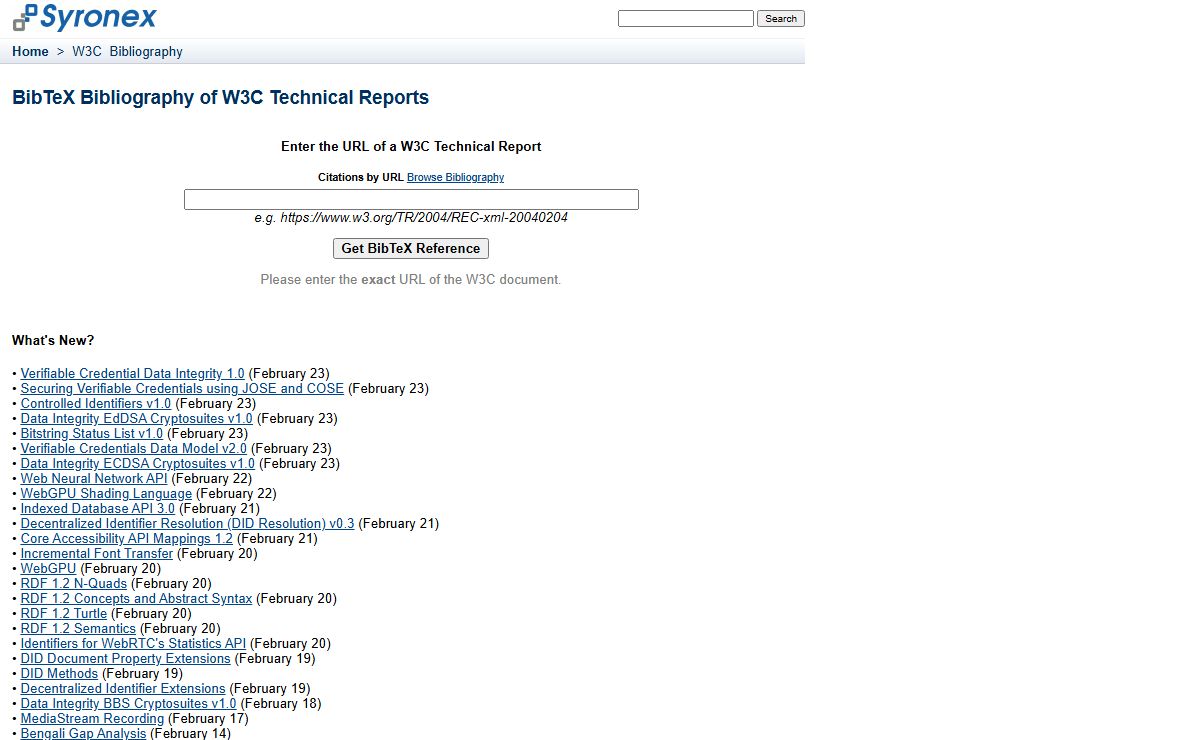Open the Browse Bibliography link

[x=455, y=178]
